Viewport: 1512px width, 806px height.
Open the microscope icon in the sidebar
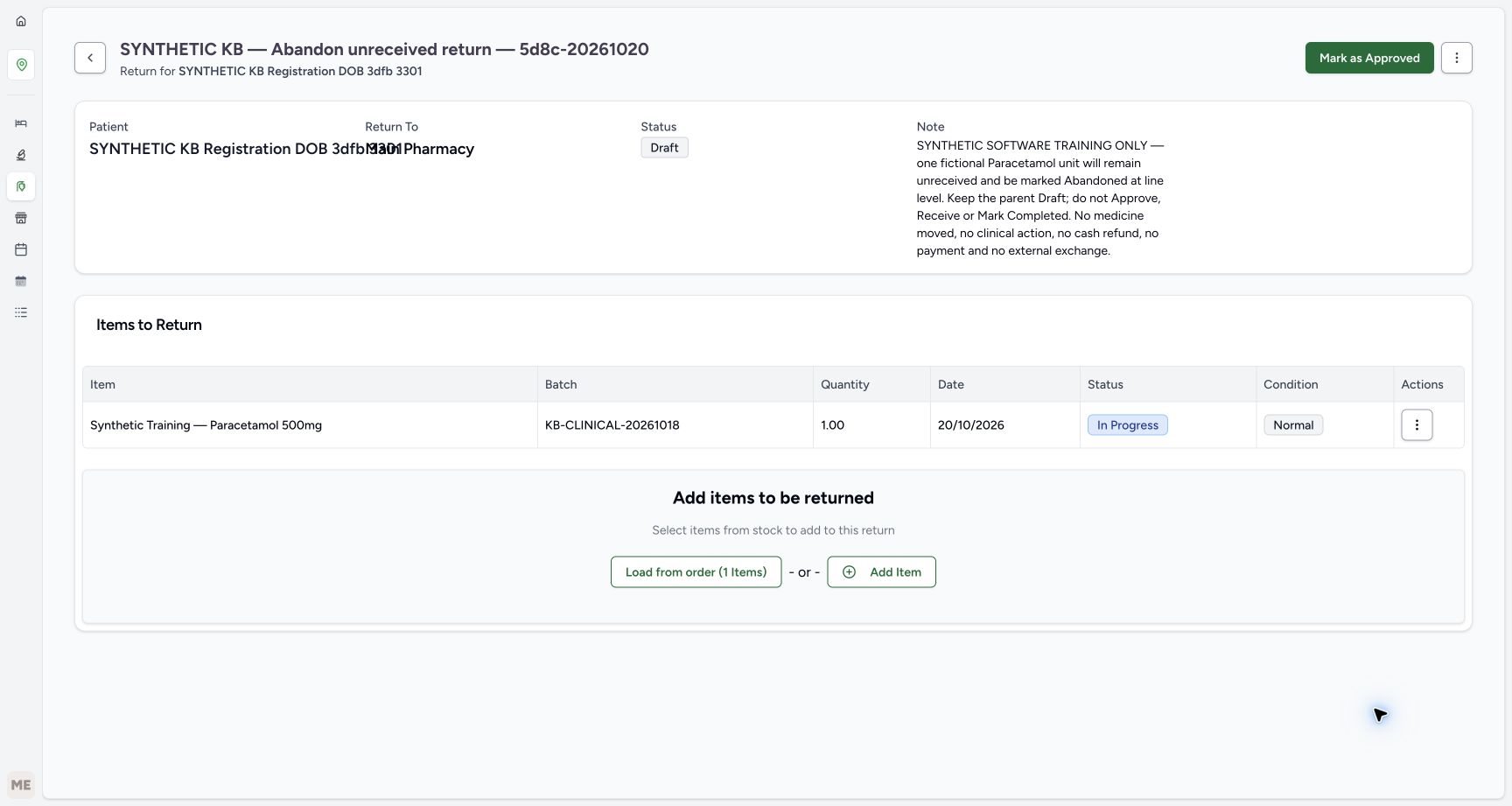point(21,155)
